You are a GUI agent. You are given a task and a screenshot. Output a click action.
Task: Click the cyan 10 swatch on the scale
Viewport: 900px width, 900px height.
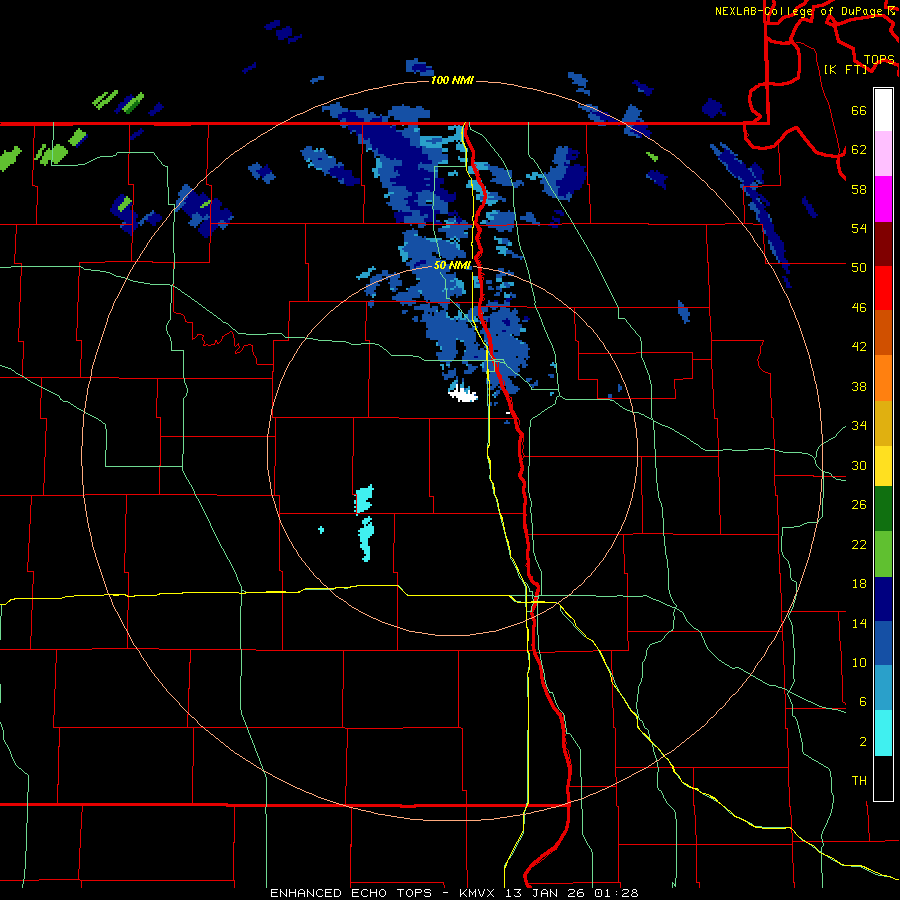[x=883, y=733]
